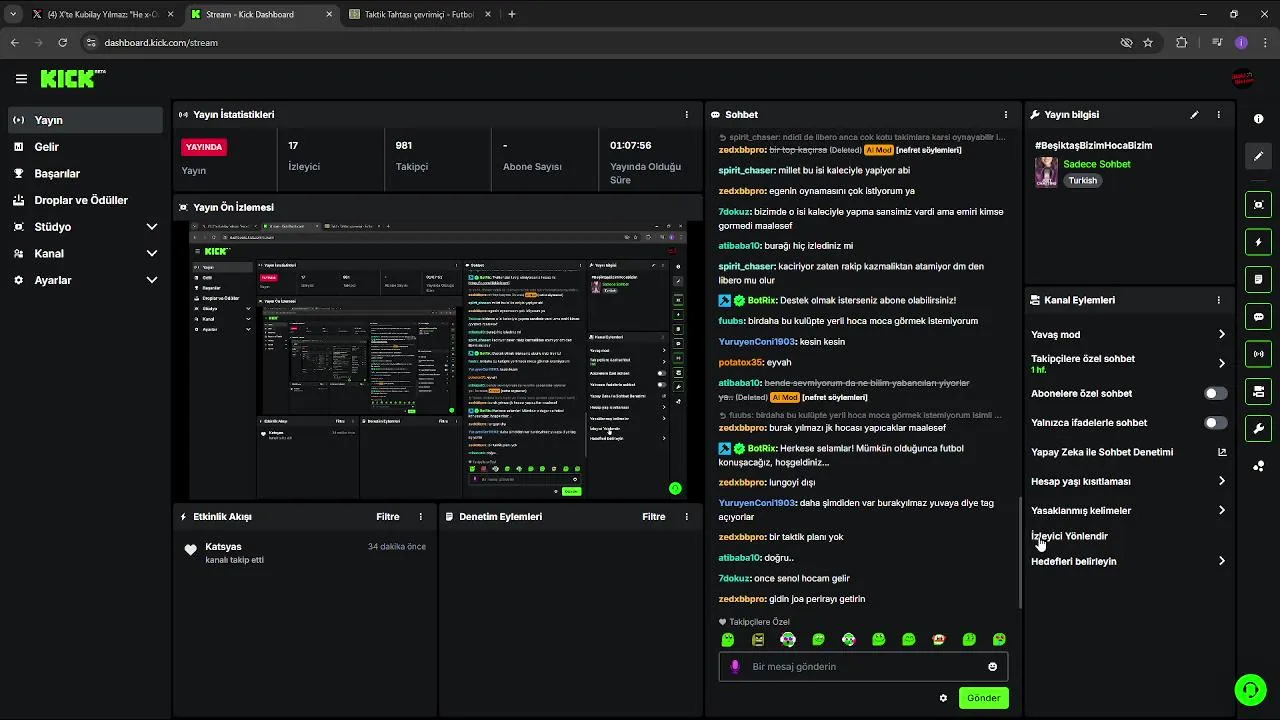Toggle Yalnızca ifadelerle sohbet switch

tap(1215, 423)
